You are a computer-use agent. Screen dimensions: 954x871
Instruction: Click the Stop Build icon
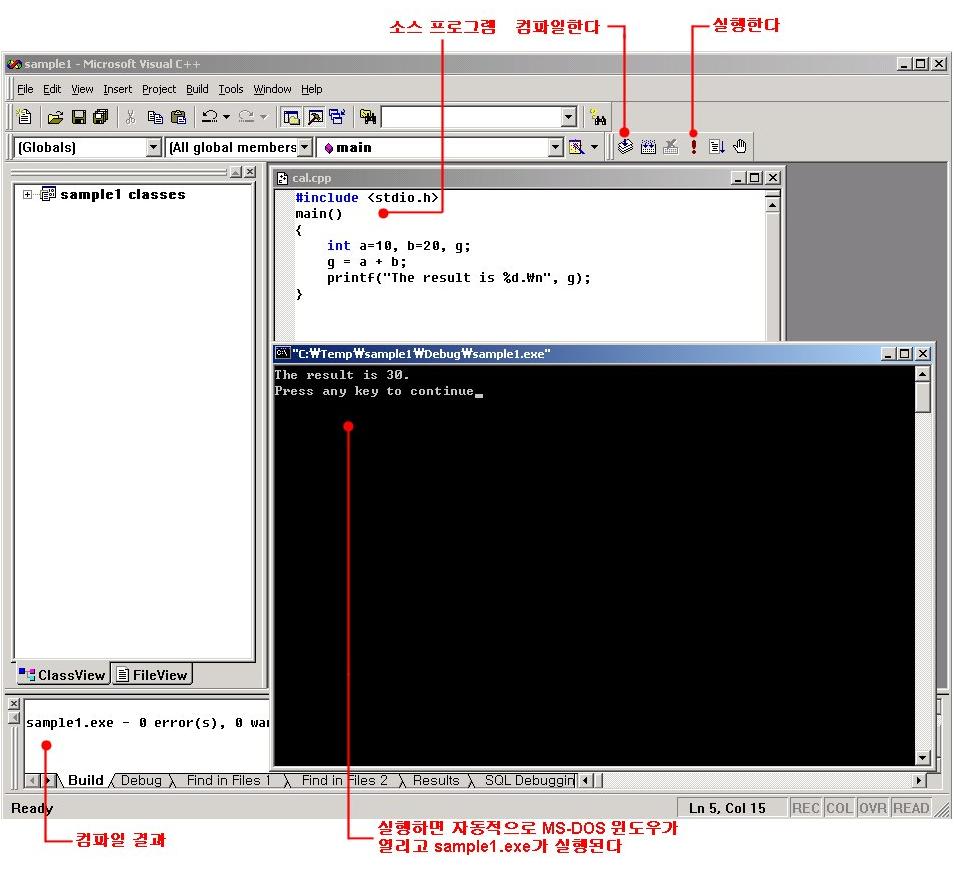pyautogui.click(x=670, y=147)
